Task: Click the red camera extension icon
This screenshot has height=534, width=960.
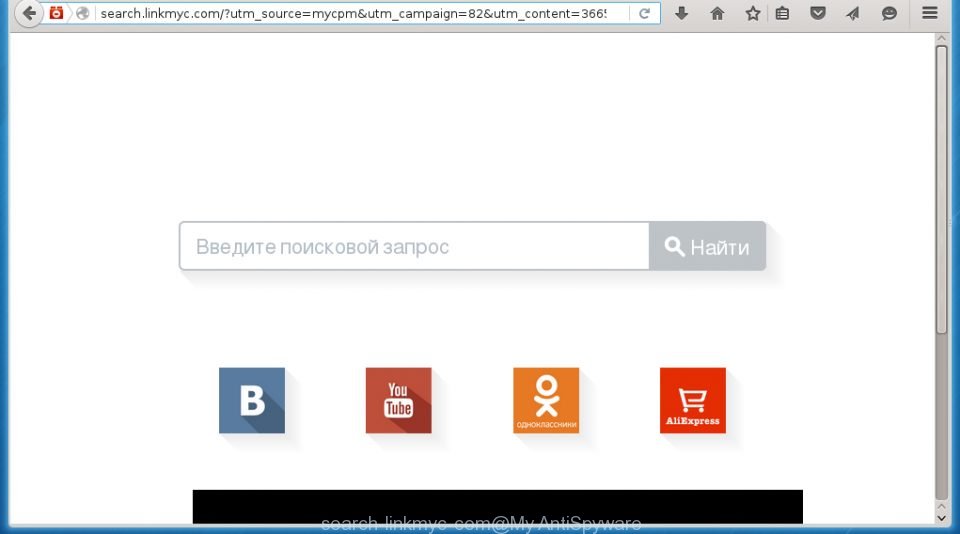Action: tap(56, 13)
